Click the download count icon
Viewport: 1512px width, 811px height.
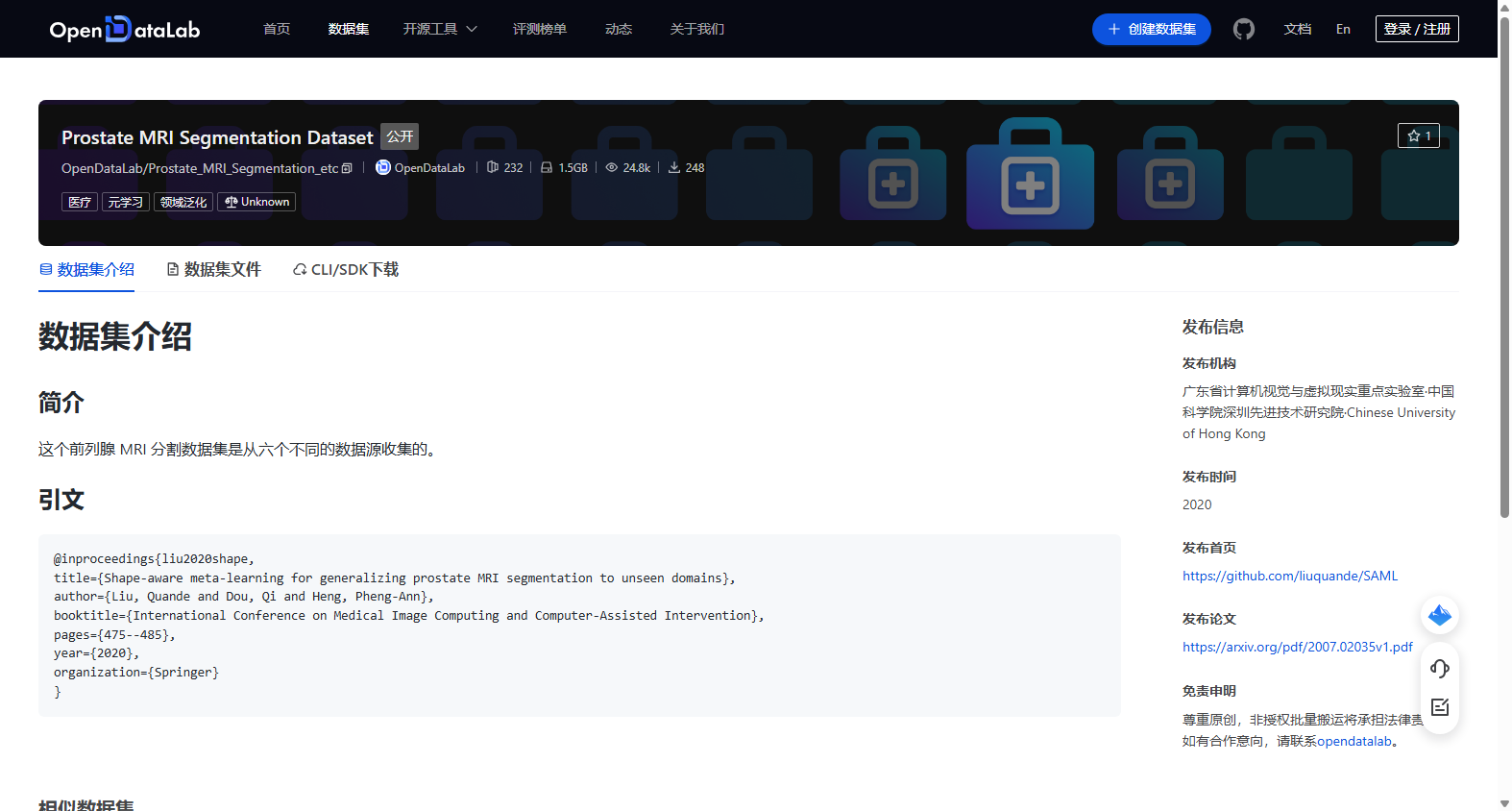click(x=674, y=167)
